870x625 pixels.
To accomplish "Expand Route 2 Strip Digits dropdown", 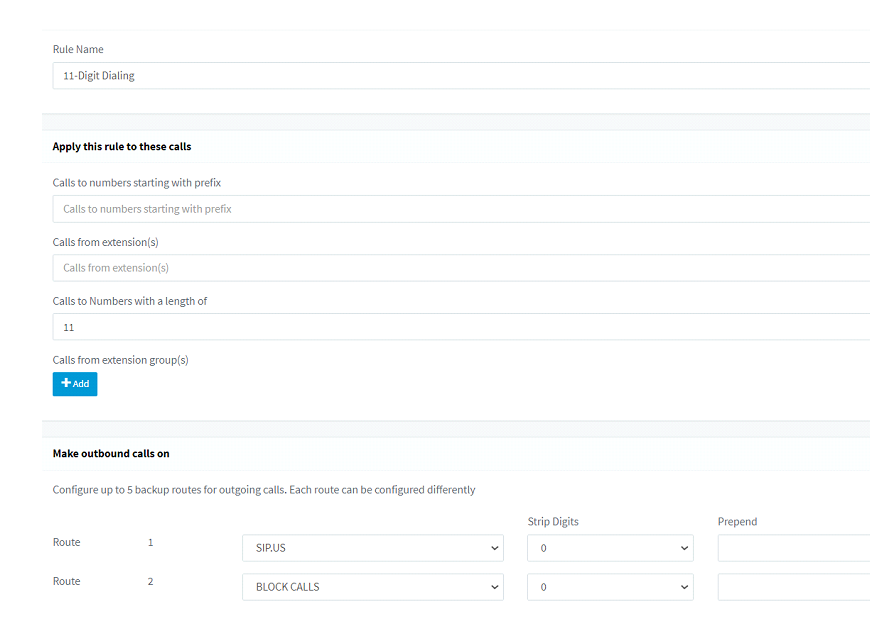I will [610, 587].
